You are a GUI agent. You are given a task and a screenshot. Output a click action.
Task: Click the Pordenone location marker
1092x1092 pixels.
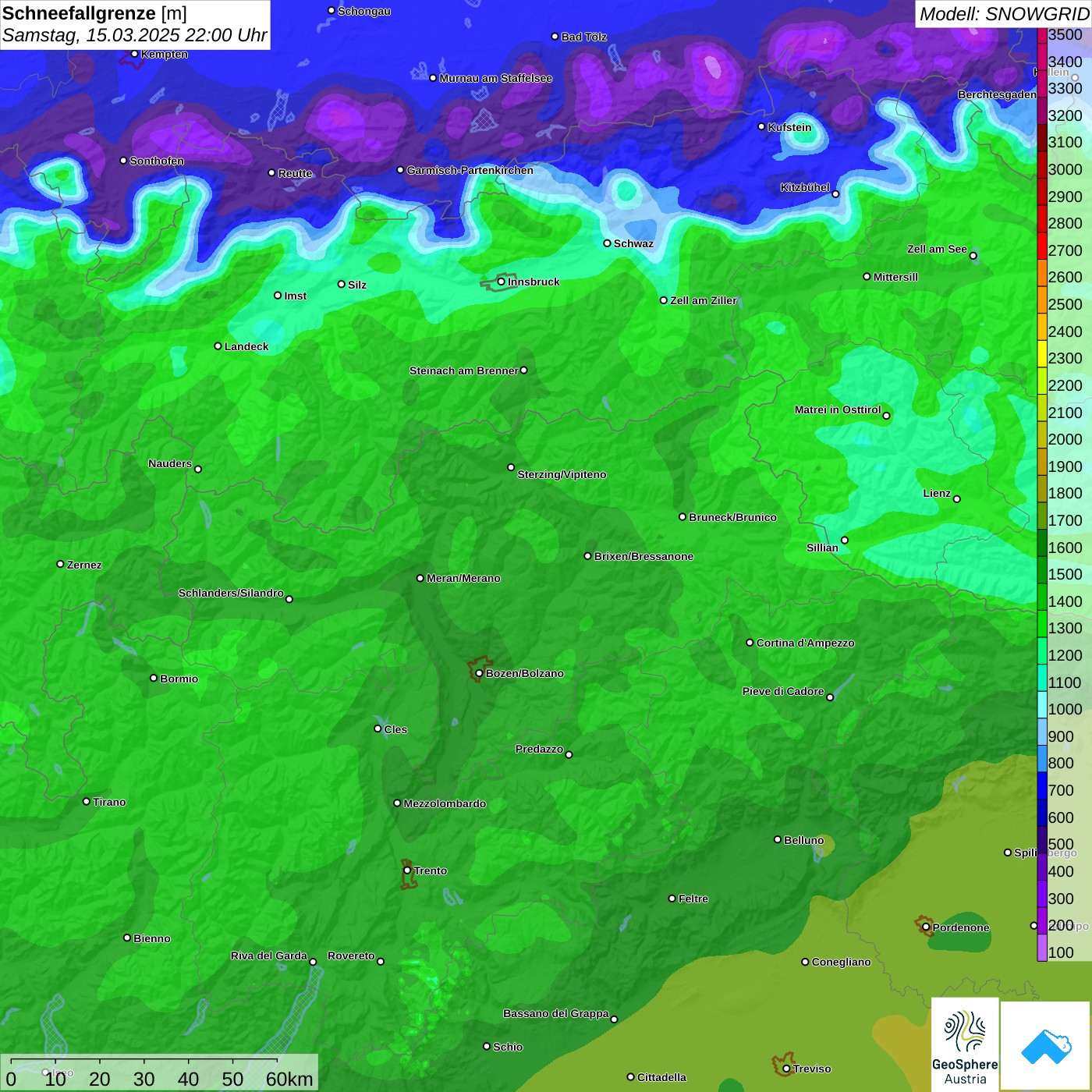[927, 927]
